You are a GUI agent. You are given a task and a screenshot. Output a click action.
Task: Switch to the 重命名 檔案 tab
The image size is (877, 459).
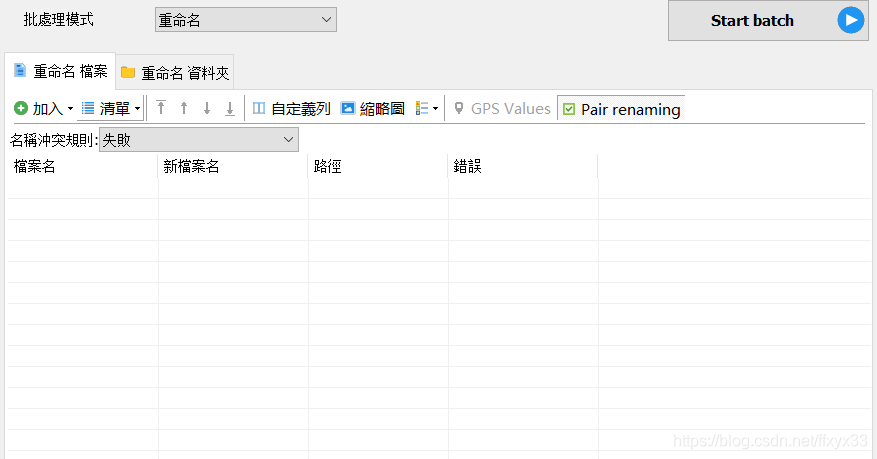click(x=60, y=71)
